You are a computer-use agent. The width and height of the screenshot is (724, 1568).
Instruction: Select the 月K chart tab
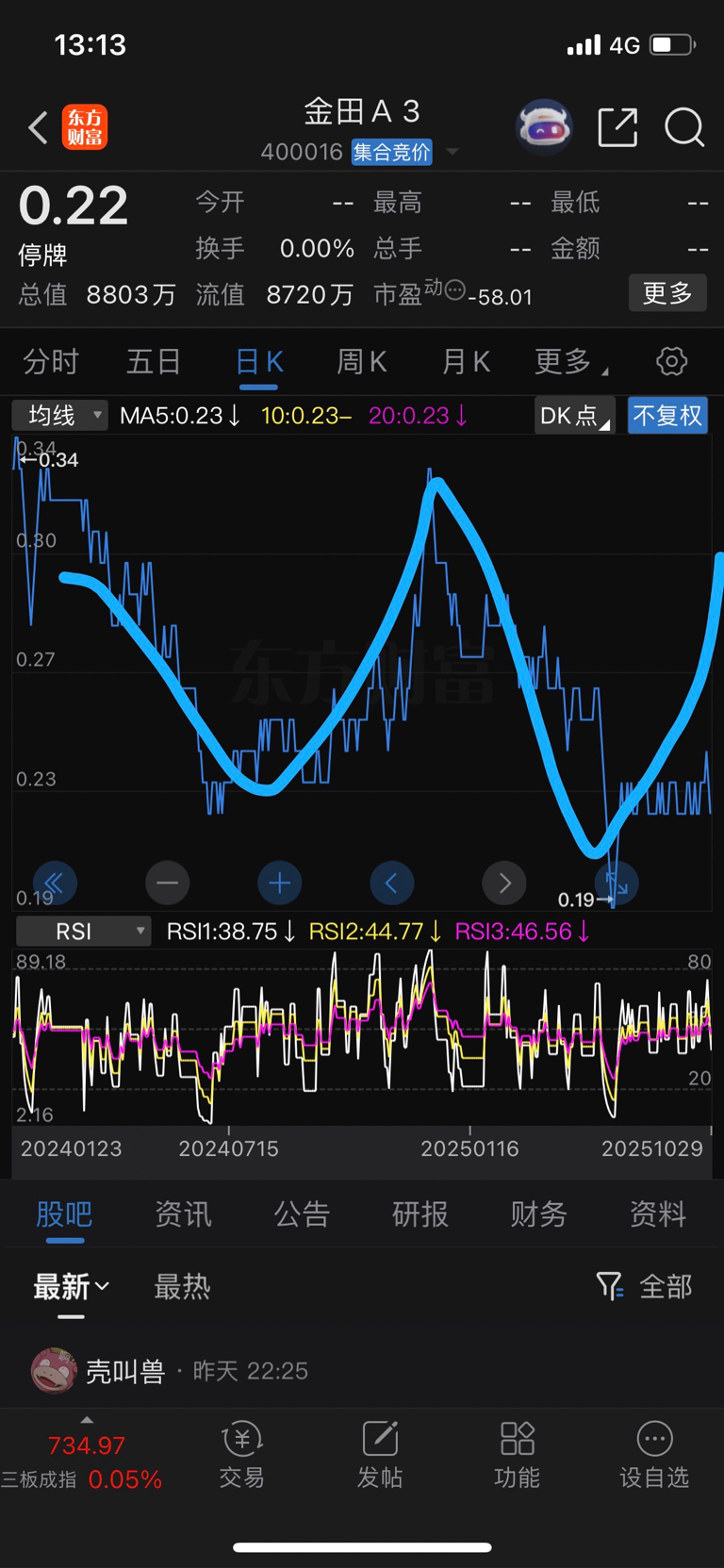click(466, 361)
